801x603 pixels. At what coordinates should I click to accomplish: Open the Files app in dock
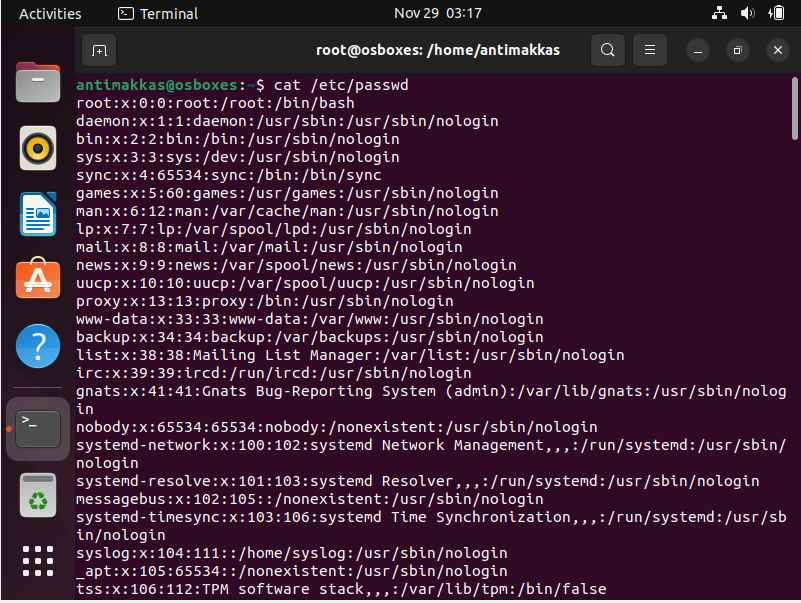38,82
